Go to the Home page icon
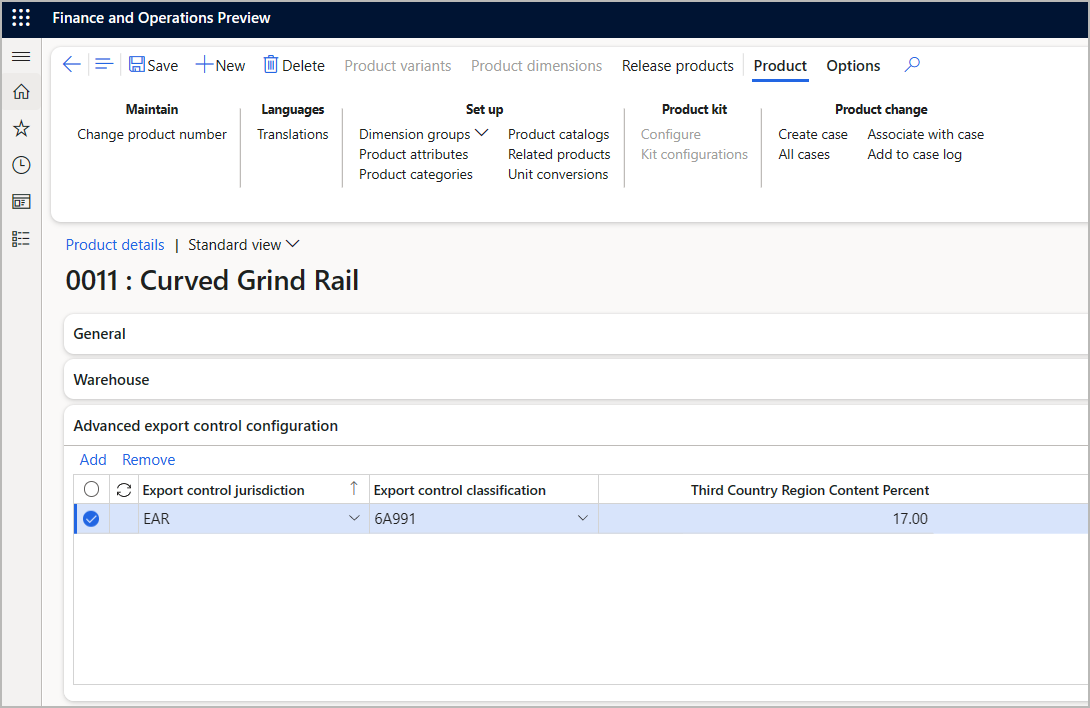 [x=20, y=91]
